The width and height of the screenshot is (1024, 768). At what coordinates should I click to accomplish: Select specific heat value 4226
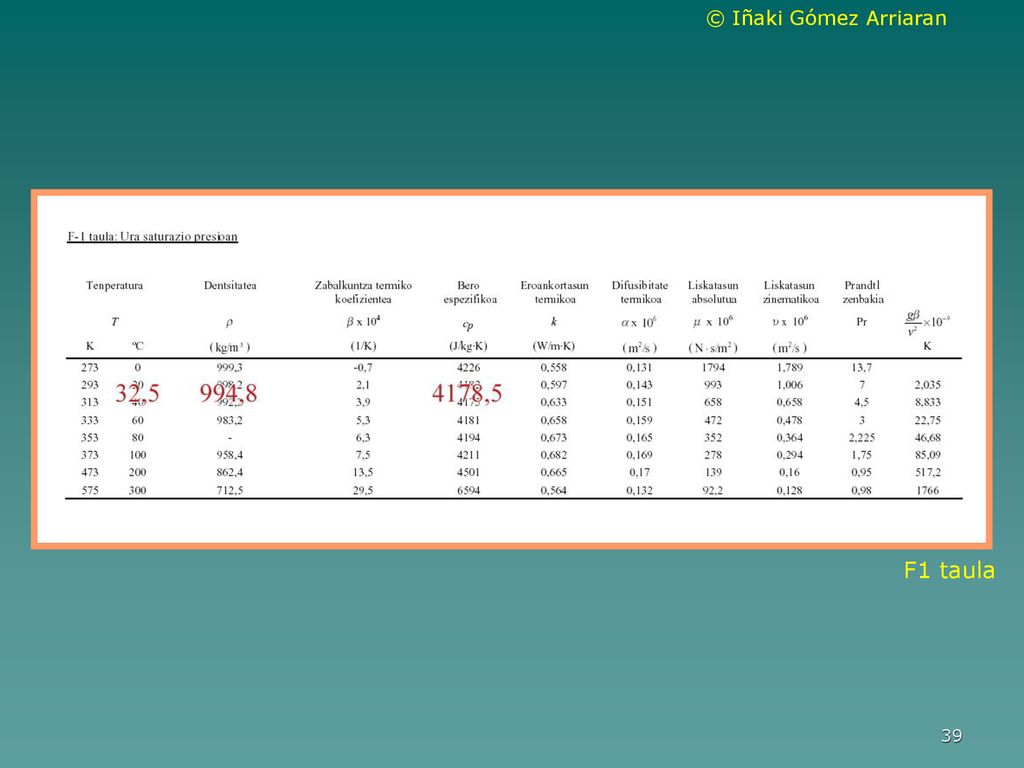coord(468,368)
